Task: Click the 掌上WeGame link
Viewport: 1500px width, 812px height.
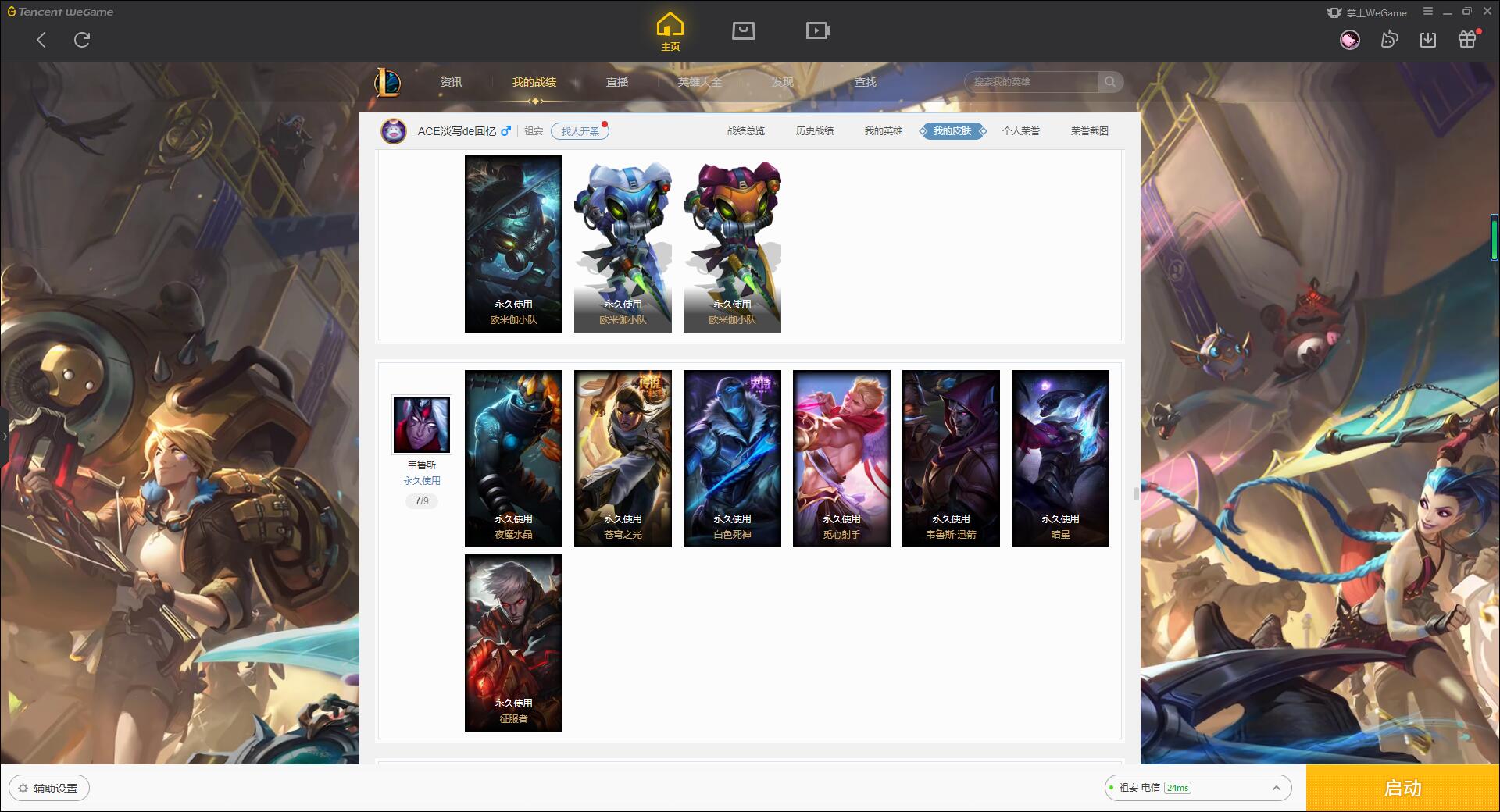Action: [1366, 12]
